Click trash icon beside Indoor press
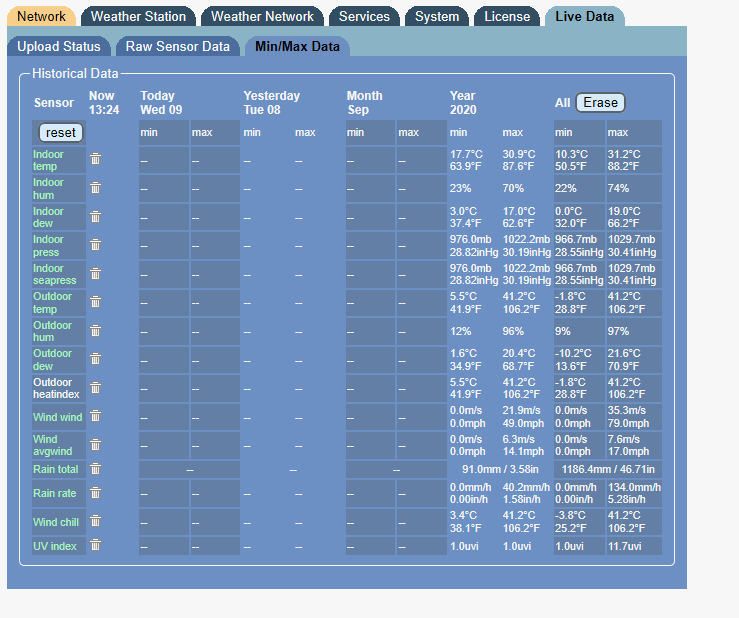The image size is (739, 618). click(95, 245)
